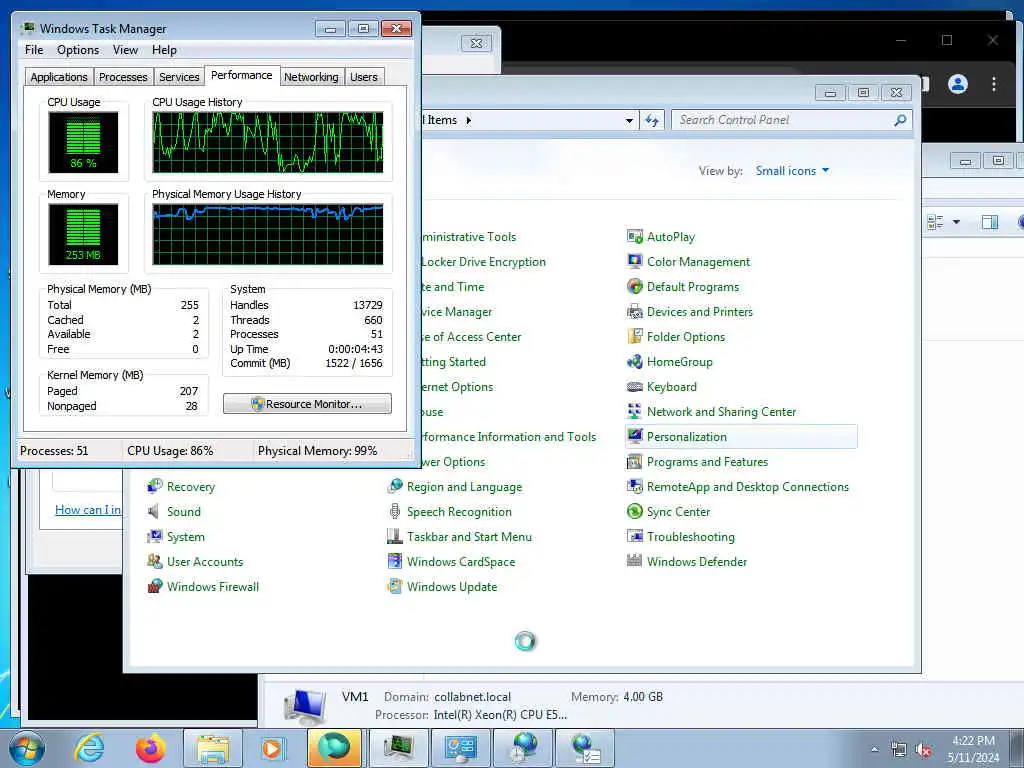Open View by Small icons dropdown
This screenshot has width=1024, height=768.
(x=792, y=171)
